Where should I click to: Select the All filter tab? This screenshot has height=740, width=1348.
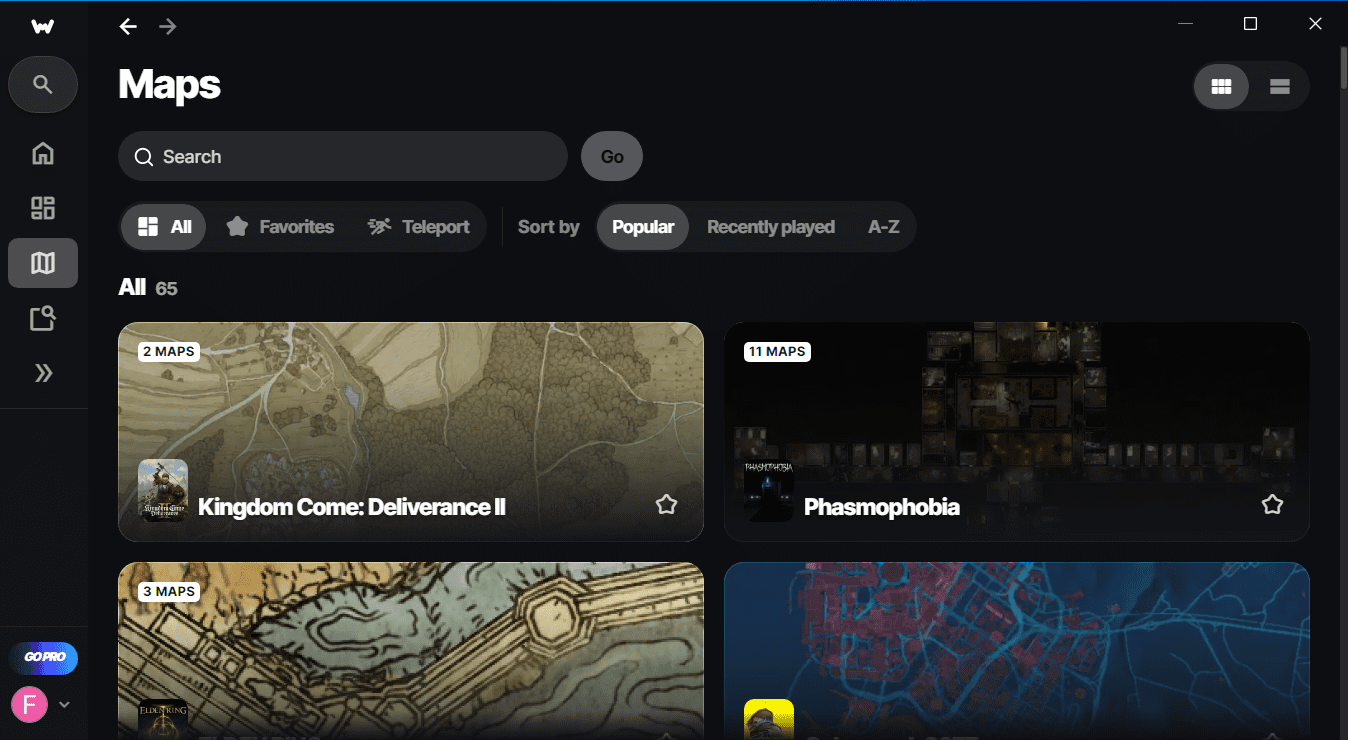coord(164,227)
